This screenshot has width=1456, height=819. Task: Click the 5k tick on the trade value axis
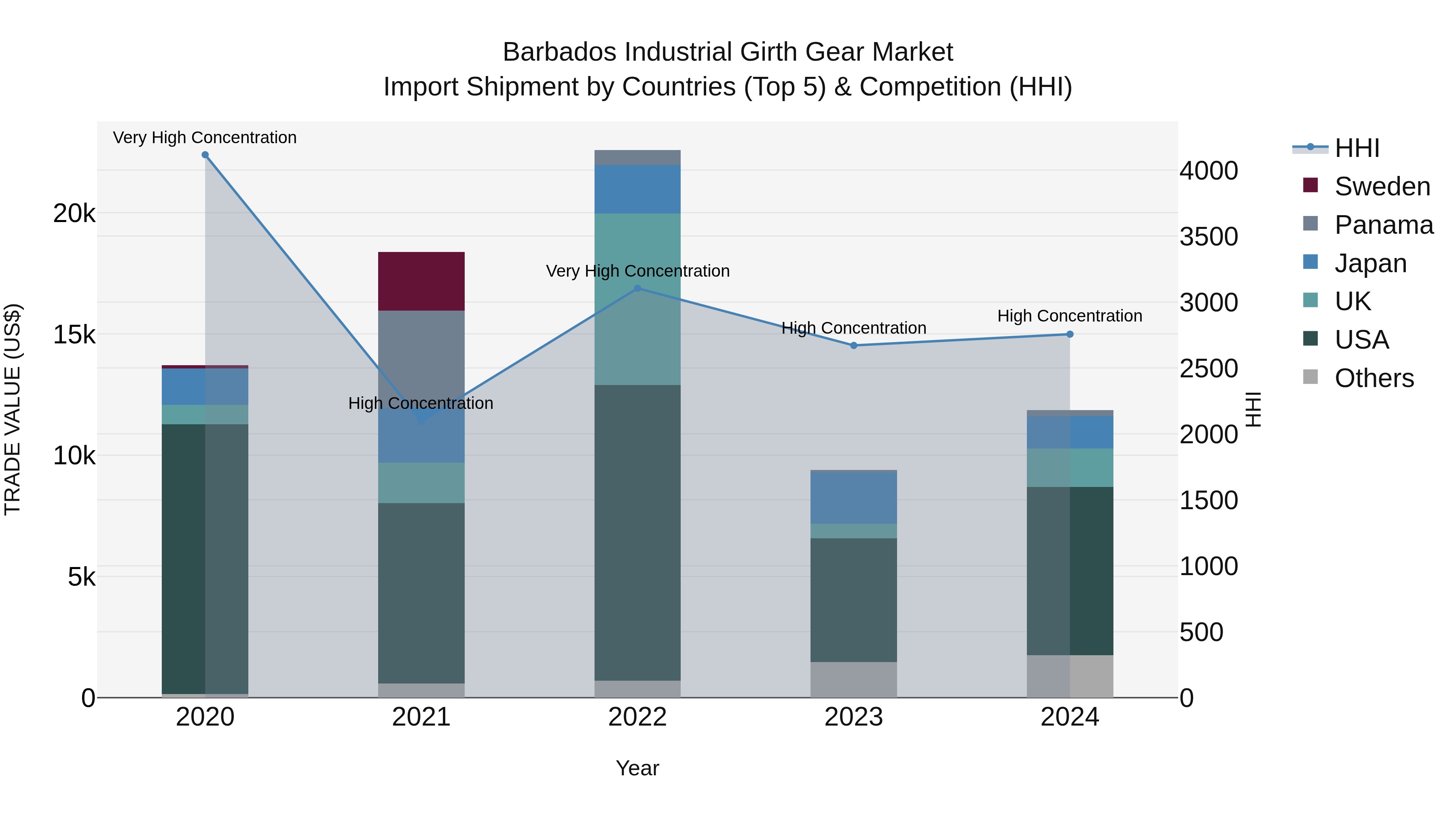(81, 577)
